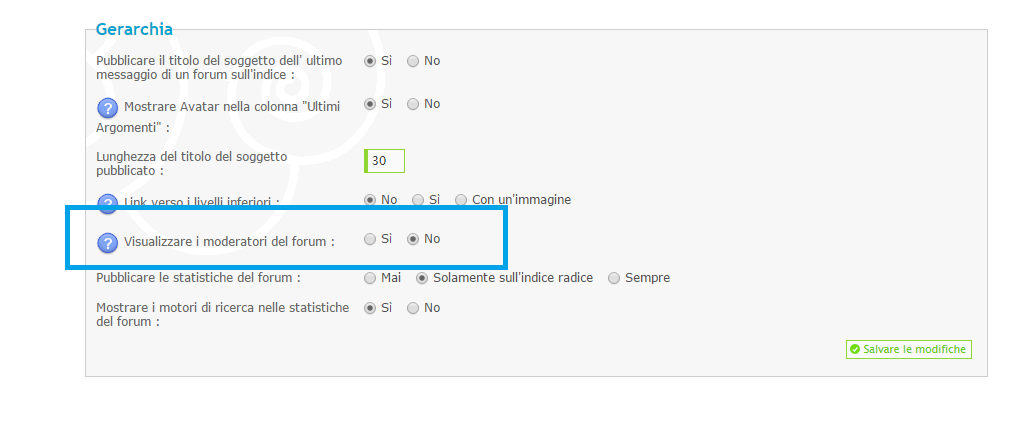Click help icon for Visualizzare i moderatori
Screen dimensions: 1029x423
pos(108,243)
